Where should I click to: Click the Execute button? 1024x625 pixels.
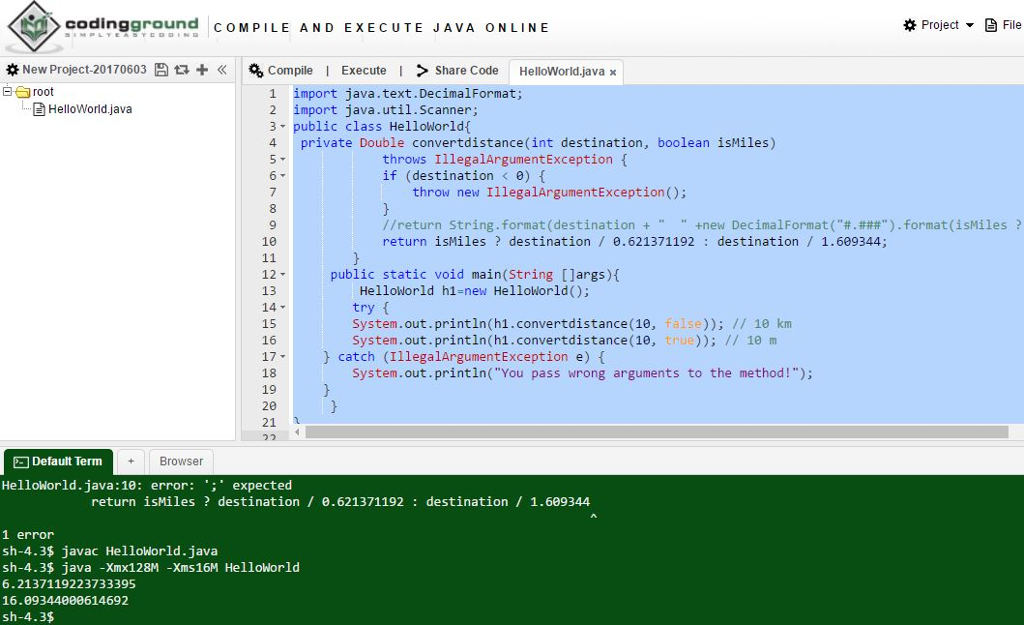pyautogui.click(x=363, y=70)
